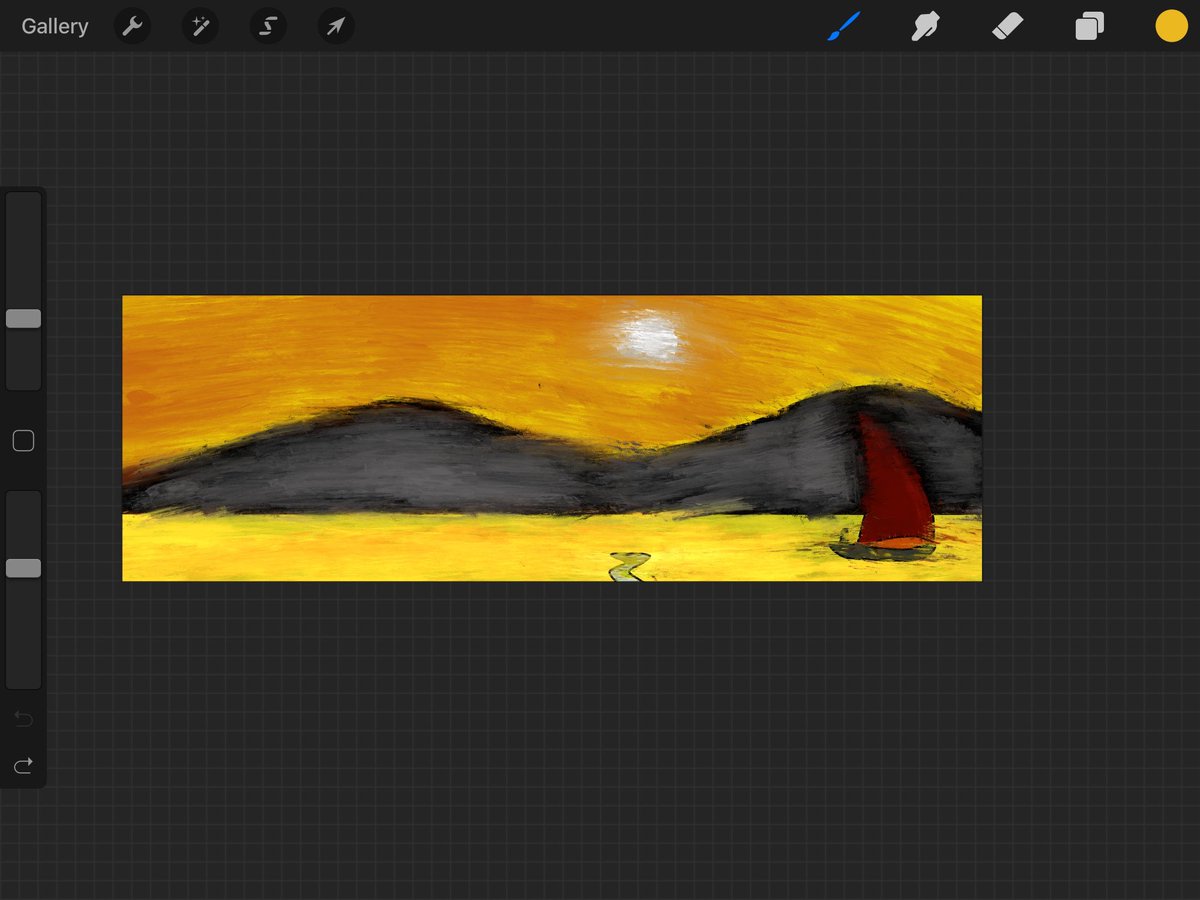The width and height of the screenshot is (1200, 900).
Task: Adjust the brush size slider
Action: (x=22, y=317)
